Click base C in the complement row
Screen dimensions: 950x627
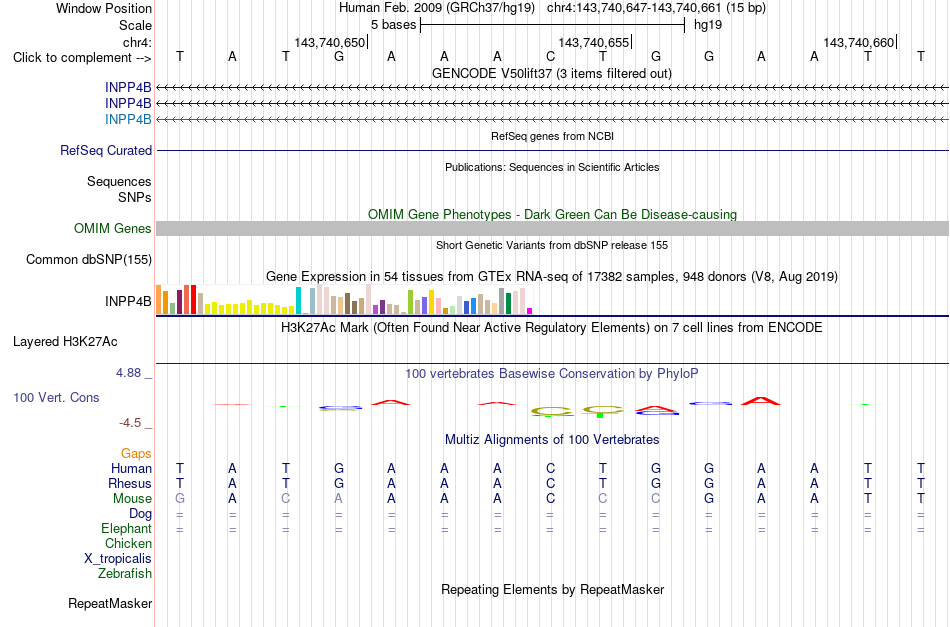tap(550, 57)
